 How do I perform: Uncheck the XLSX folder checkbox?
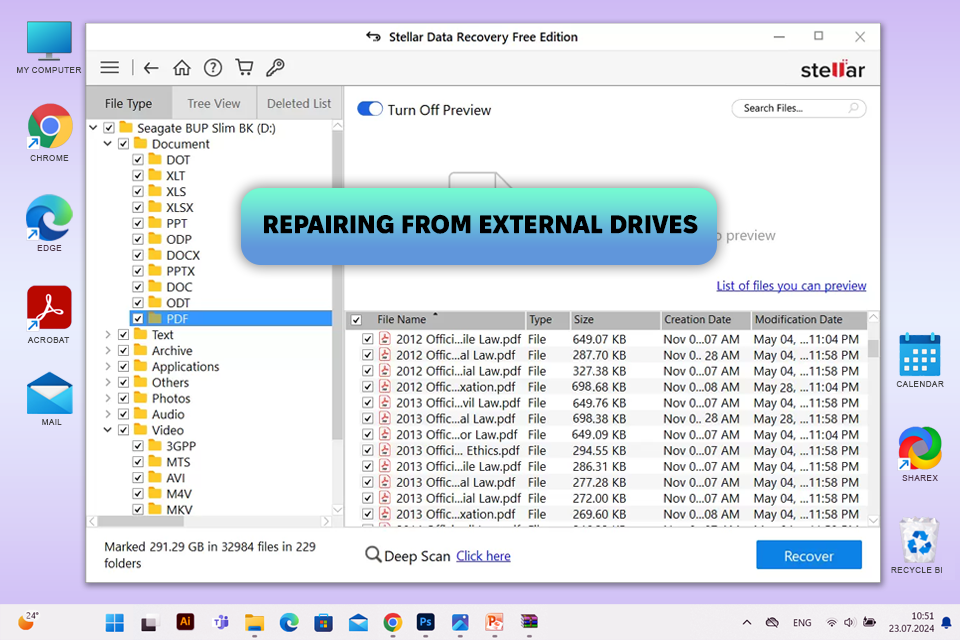click(138, 208)
